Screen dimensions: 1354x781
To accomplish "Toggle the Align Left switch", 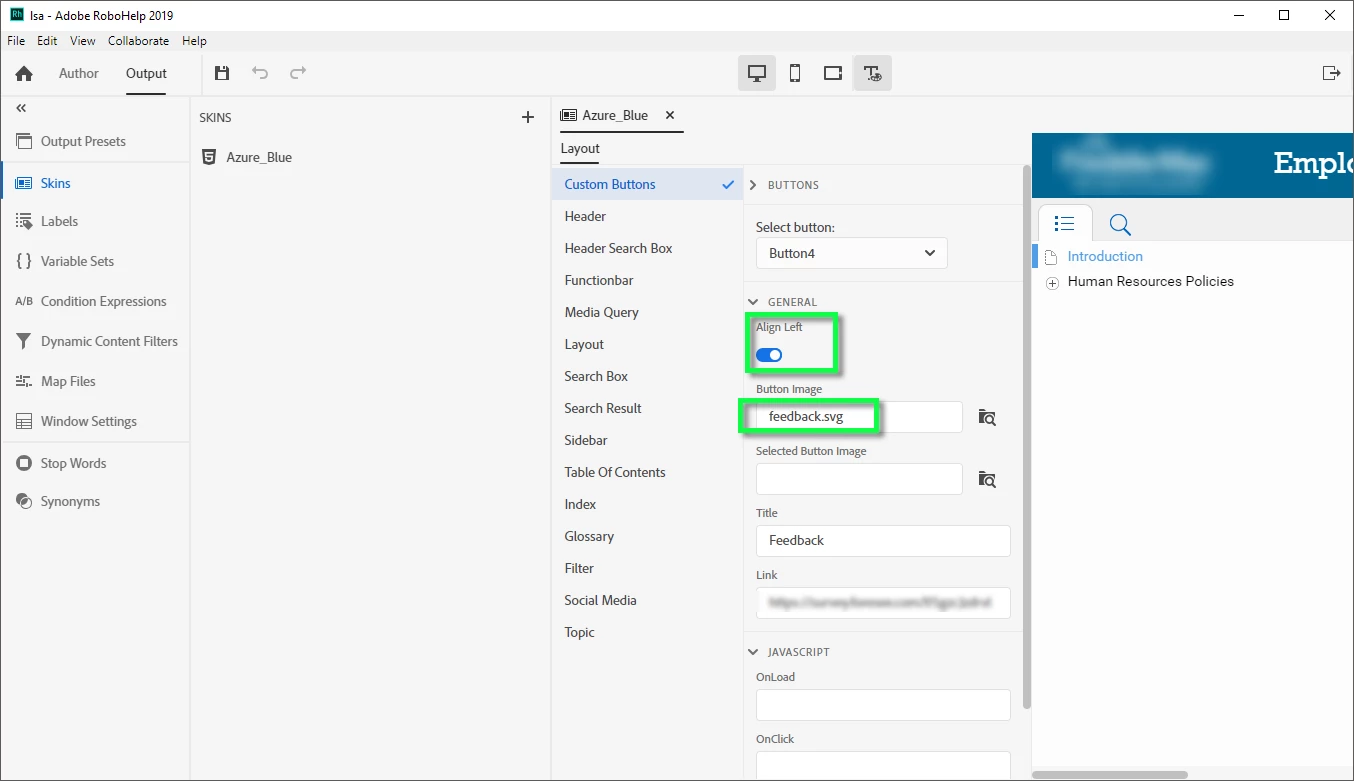I will (x=769, y=355).
